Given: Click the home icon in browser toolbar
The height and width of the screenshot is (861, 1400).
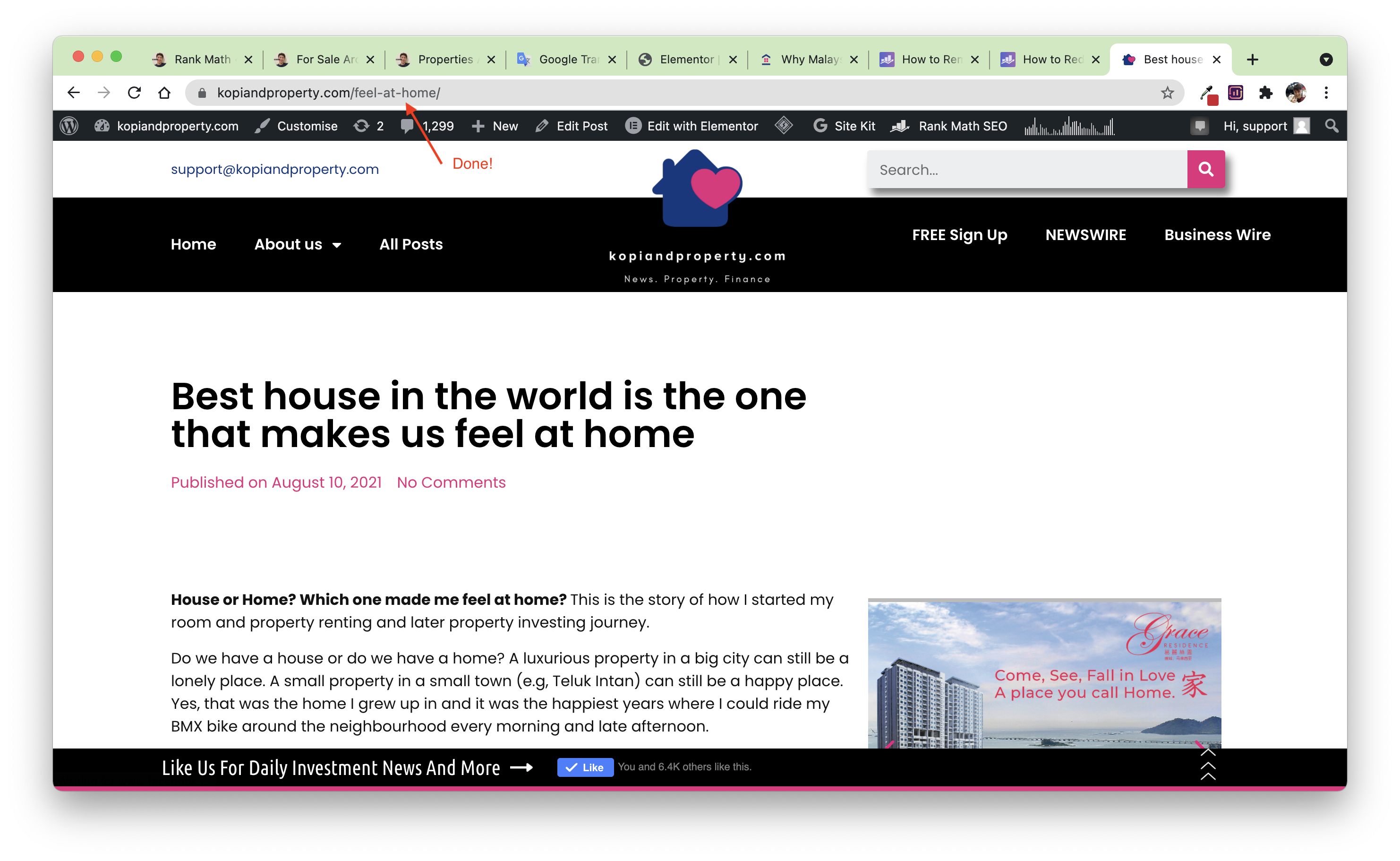Looking at the screenshot, I should 164,93.
